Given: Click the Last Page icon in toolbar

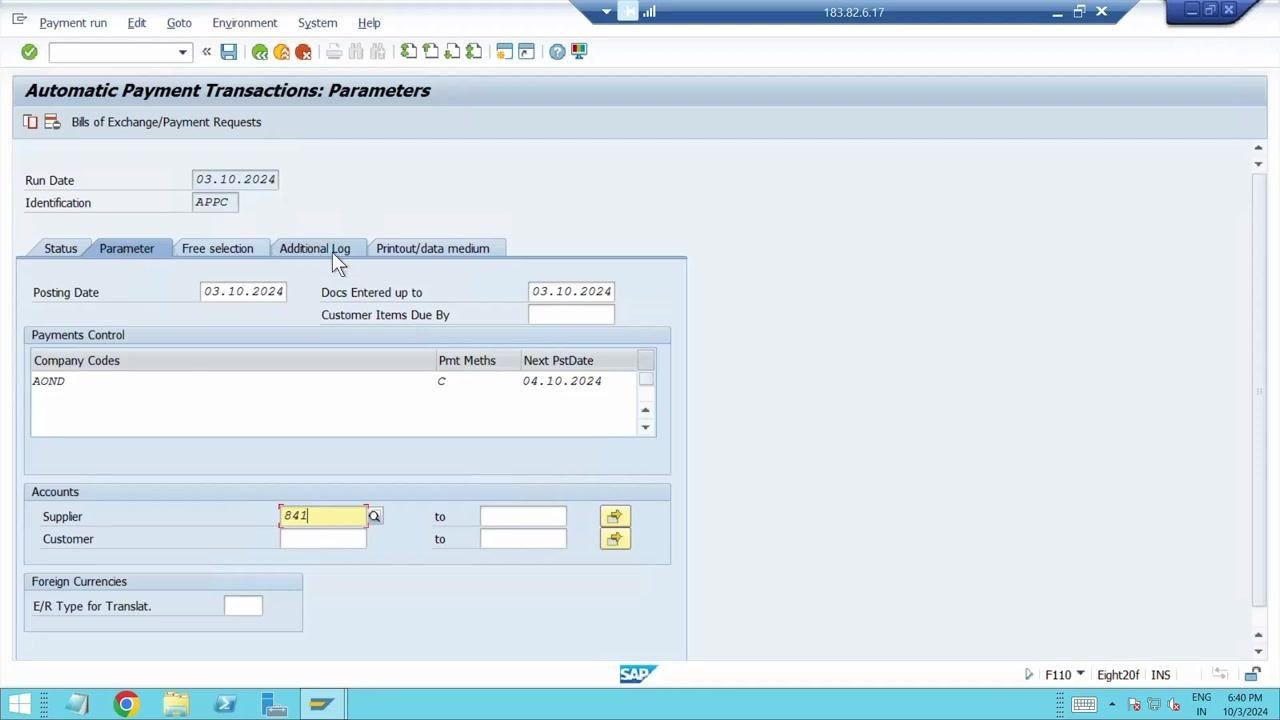Looking at the screenshot, I should pyautogui.click(x=475, y=52).
